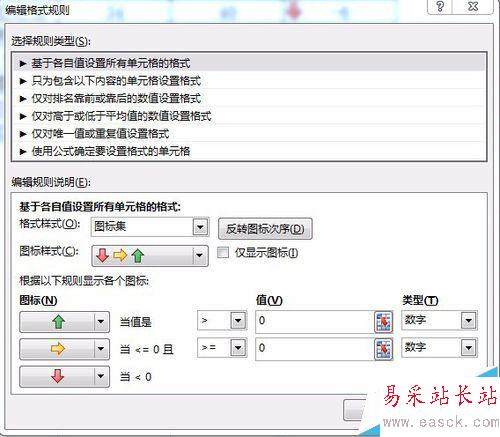This screenshot has width=500, height=437.
Task: Open the 图标样式 arrow set dropdown
Action: (150, 256)
